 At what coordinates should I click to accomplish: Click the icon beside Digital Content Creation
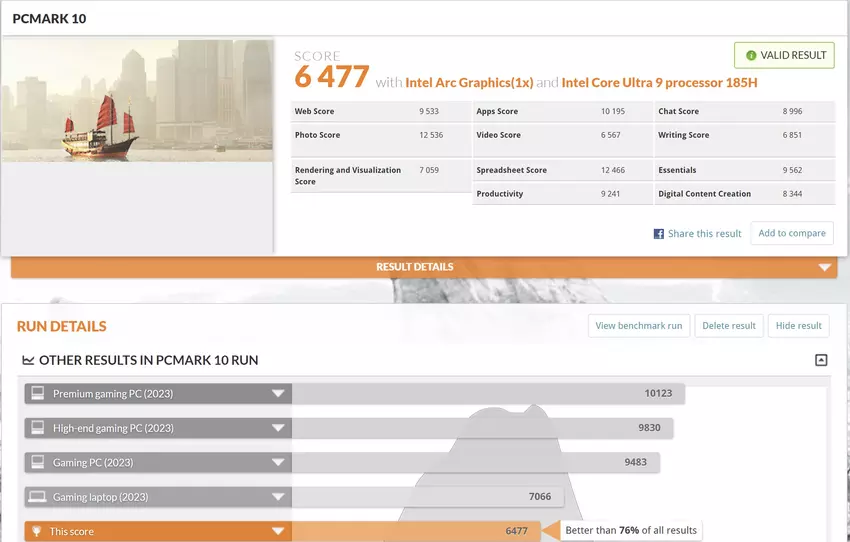pyautogui.click(x=650, y=194)
